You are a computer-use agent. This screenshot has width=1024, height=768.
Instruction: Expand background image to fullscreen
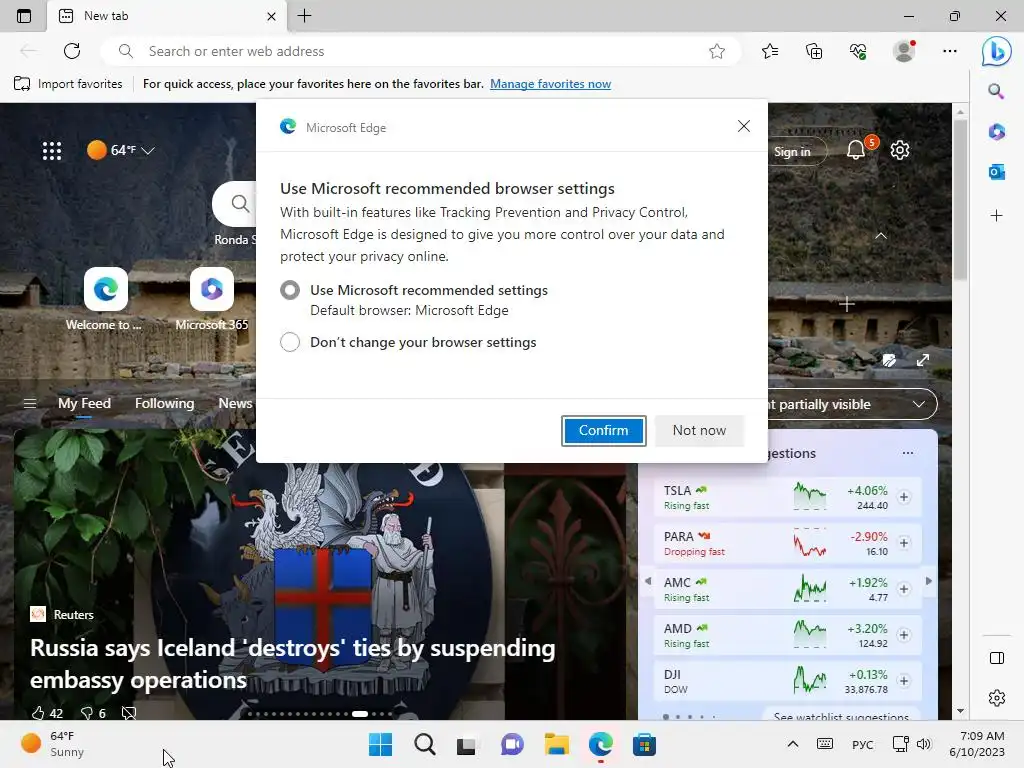coord(923,360)
